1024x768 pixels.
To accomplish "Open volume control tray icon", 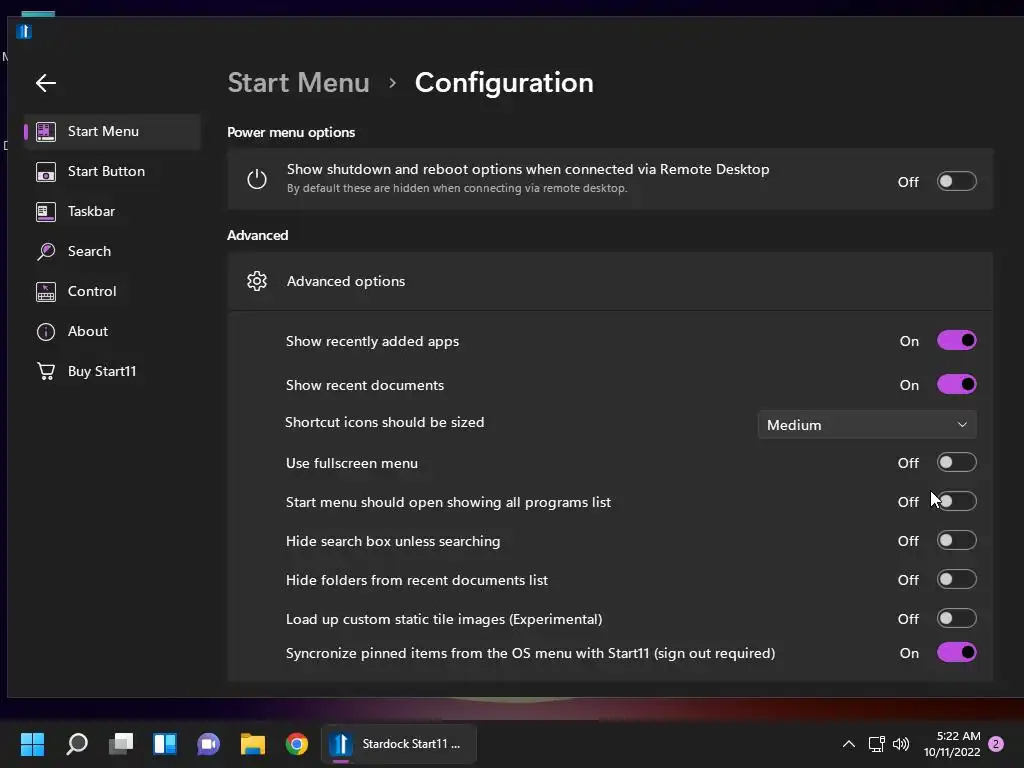I will click(901, 744).
